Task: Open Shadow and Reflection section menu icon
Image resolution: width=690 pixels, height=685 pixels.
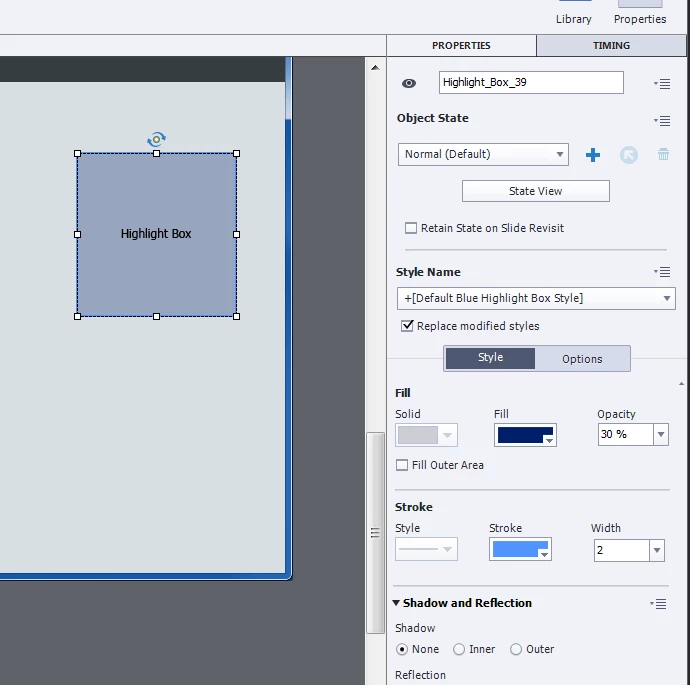Action: (x=658, y=604)
